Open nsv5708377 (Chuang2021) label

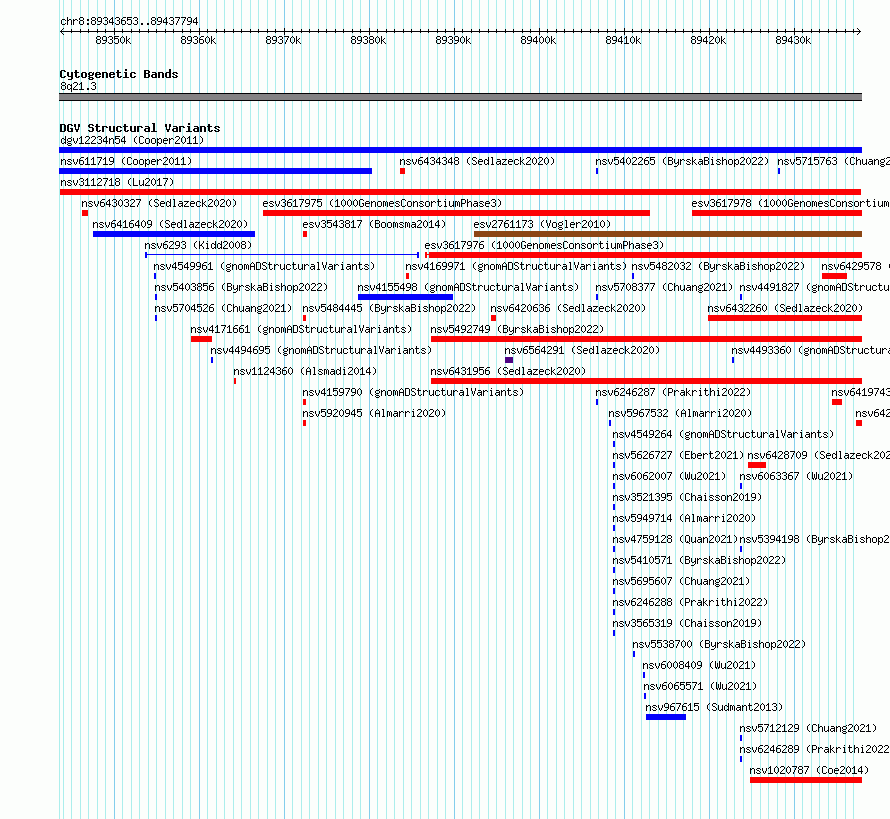coord(664,287)
